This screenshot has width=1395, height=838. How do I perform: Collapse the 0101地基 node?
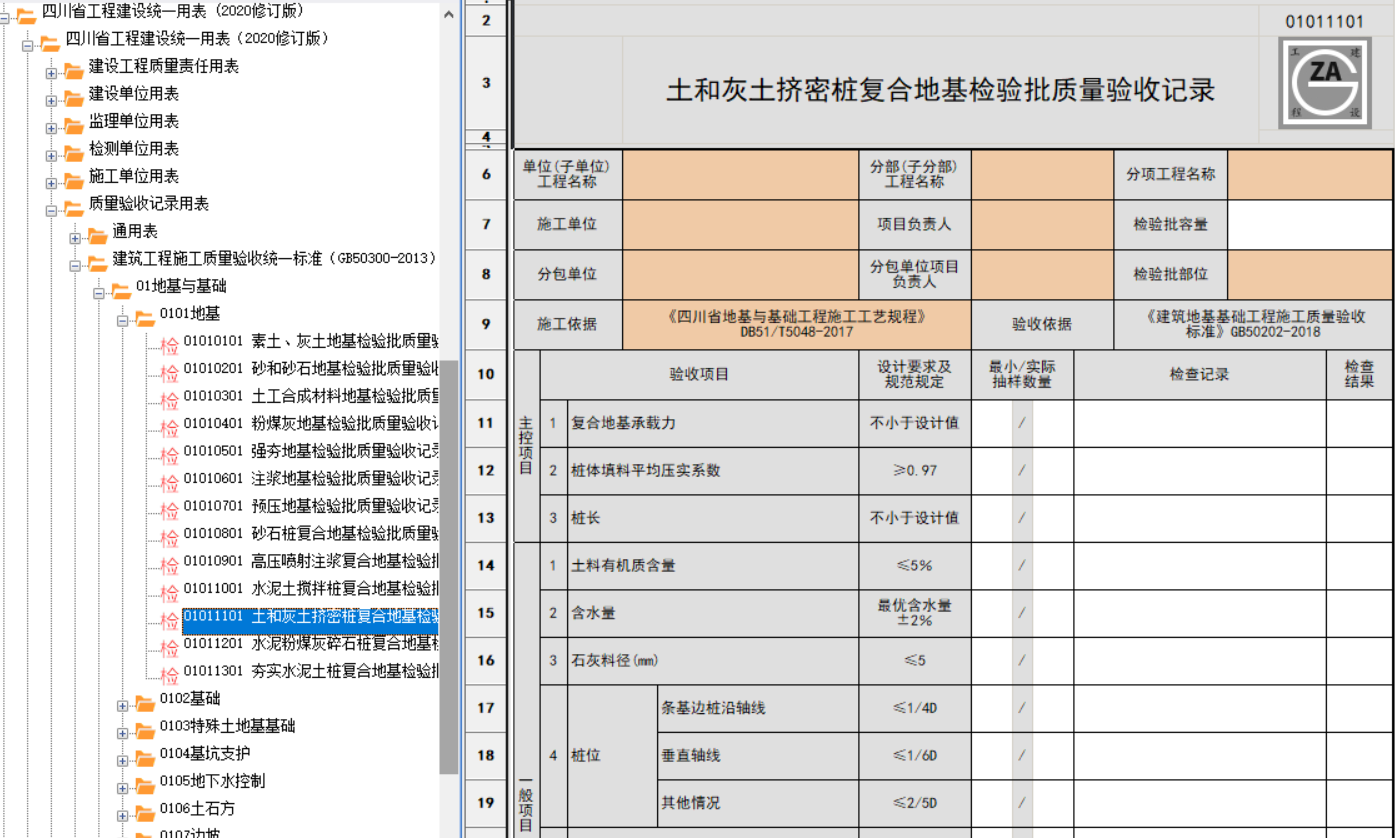[x=122, y=319]
